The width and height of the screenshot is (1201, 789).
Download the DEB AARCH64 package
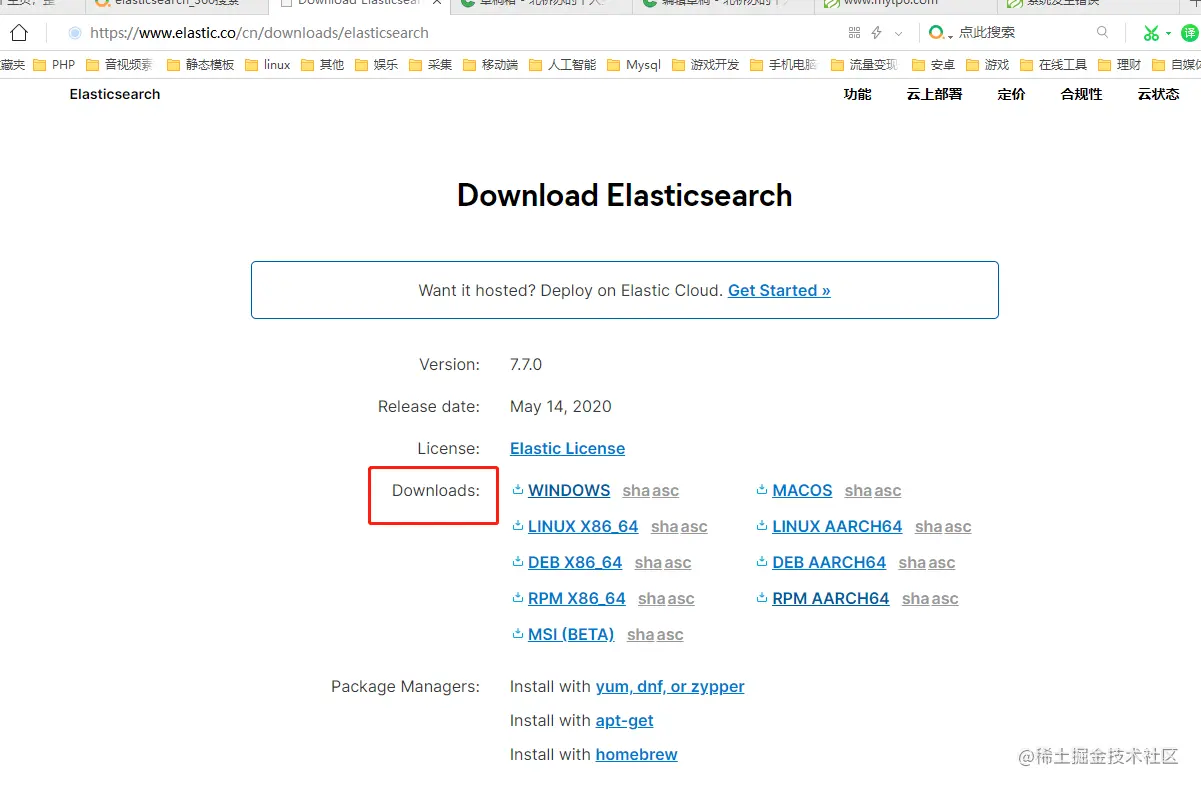tap(829, 562)
